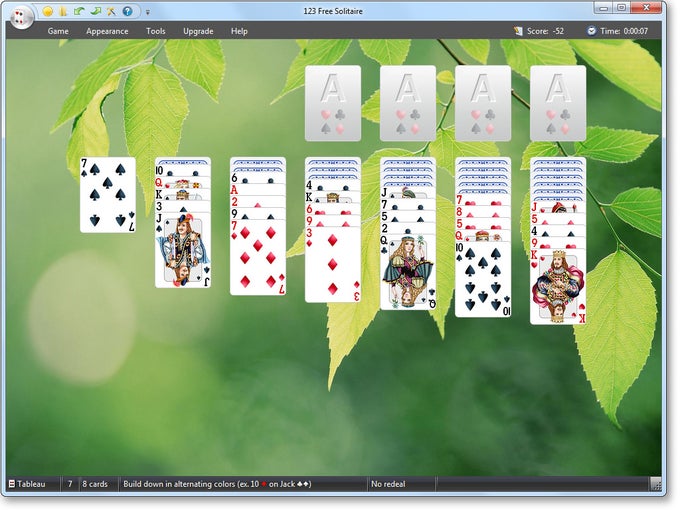Click the score sheet icon beside Score

point(518,31)
